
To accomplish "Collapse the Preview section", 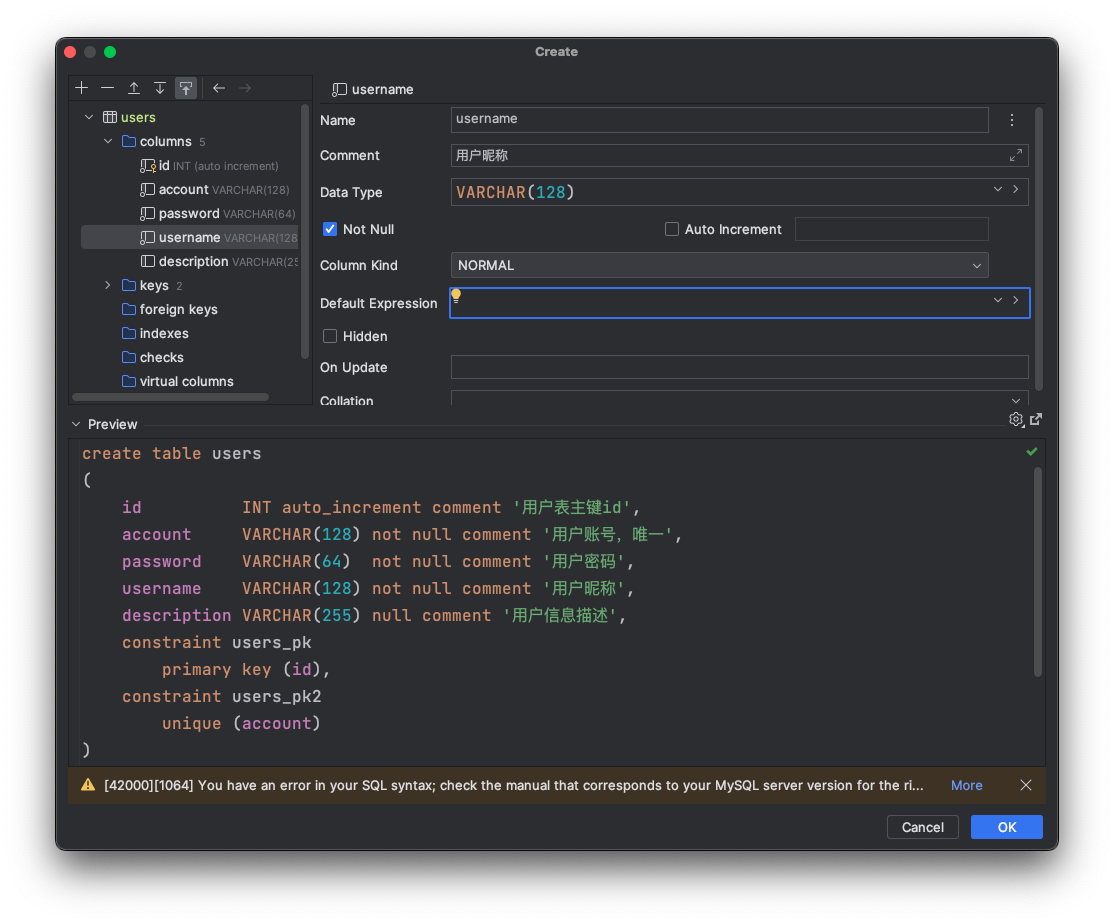I will (75, 424).
